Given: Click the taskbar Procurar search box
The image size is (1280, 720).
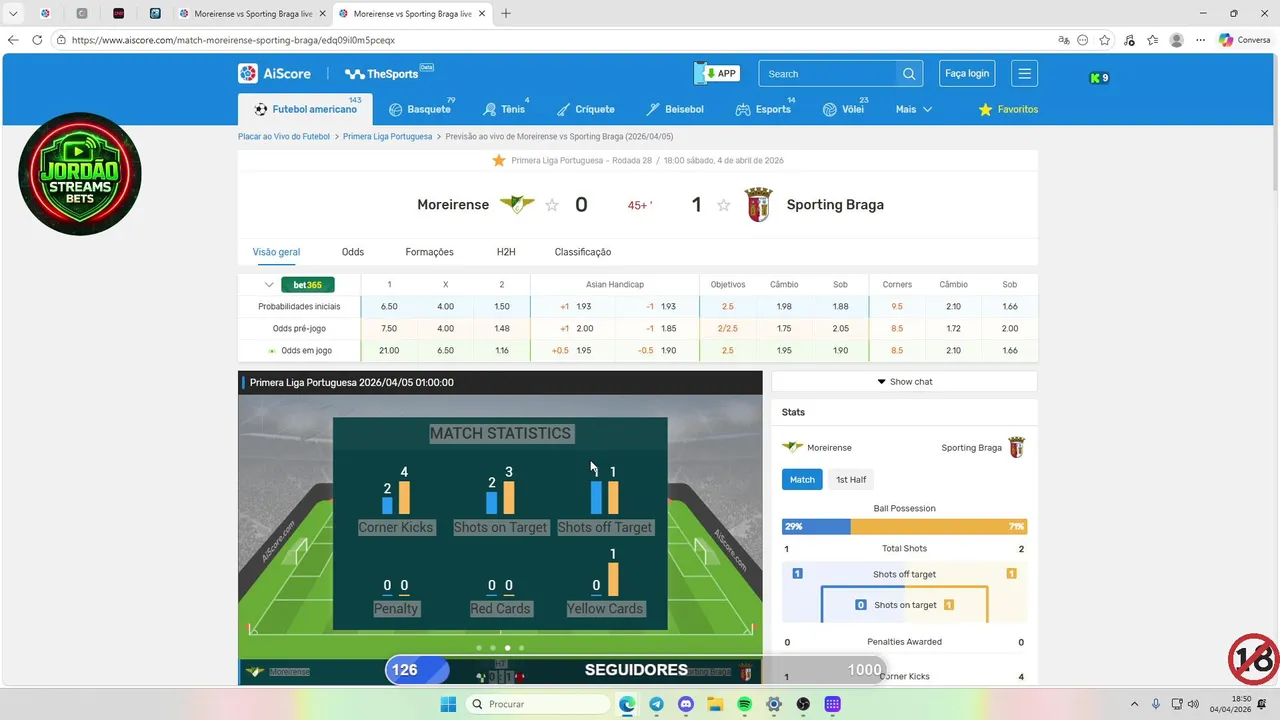Looking at the screenshot, I should tap(539, 704).
